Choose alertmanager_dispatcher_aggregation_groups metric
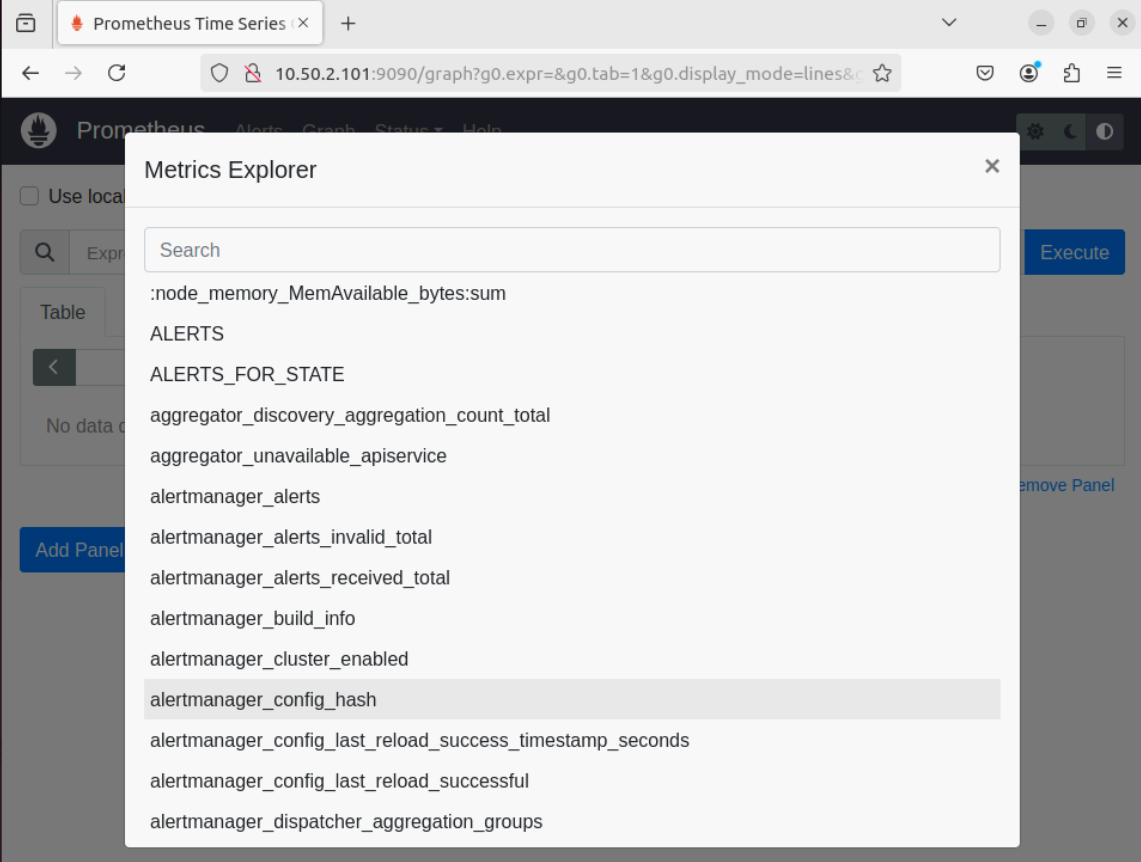The image size is (1141, 862). tap(572, 822)
